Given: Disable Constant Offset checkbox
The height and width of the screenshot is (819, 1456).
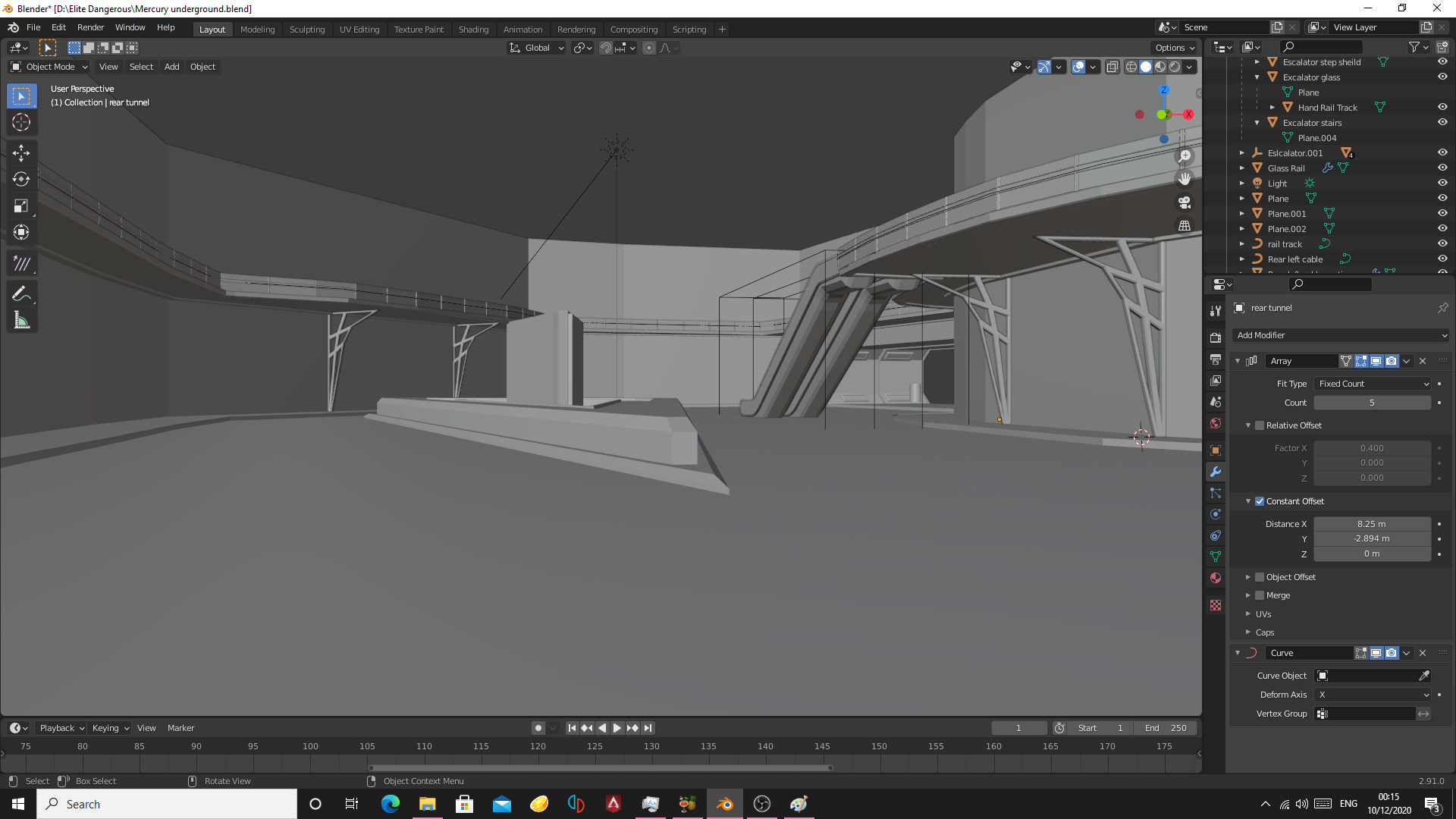Looking at the screenshot, I should pyautogui.click(x=1260, y=501).
